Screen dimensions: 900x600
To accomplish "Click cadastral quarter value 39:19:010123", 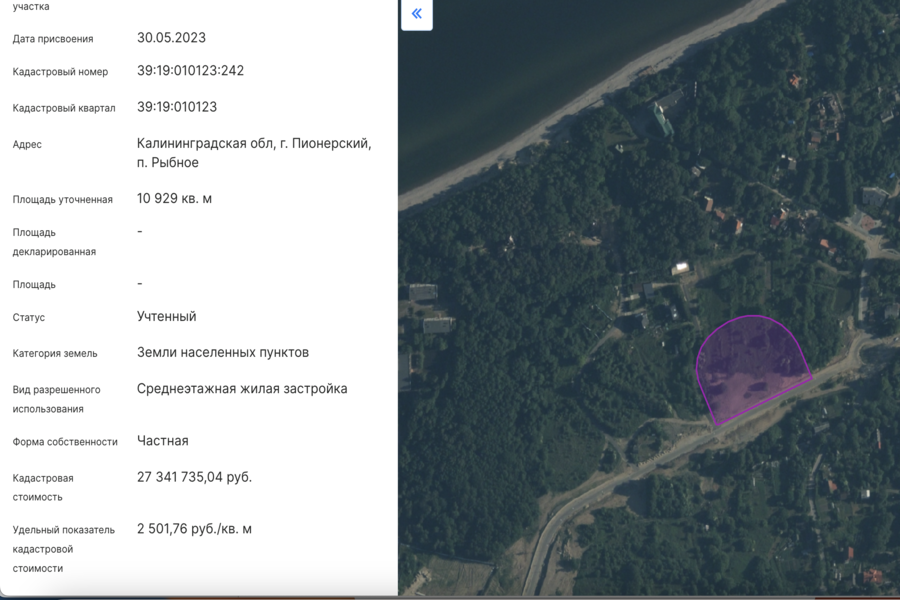I will [177, 107].
